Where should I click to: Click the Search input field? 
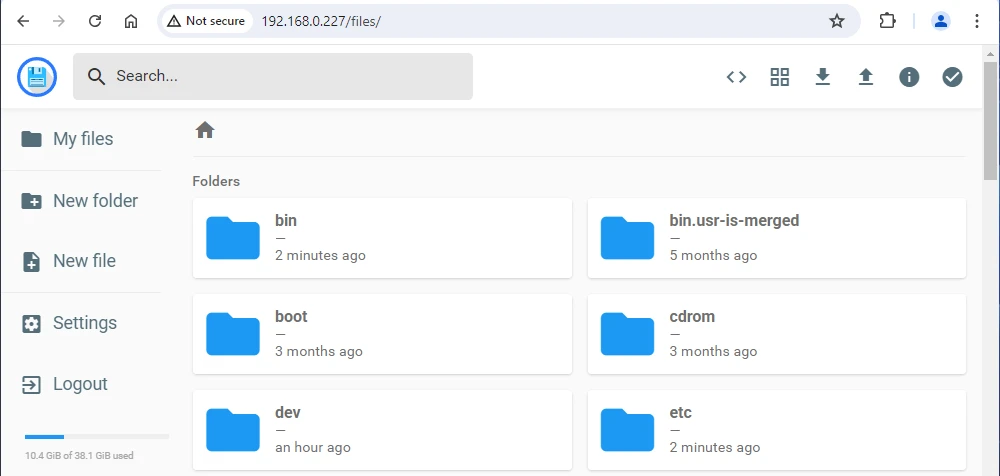point(280,76)
